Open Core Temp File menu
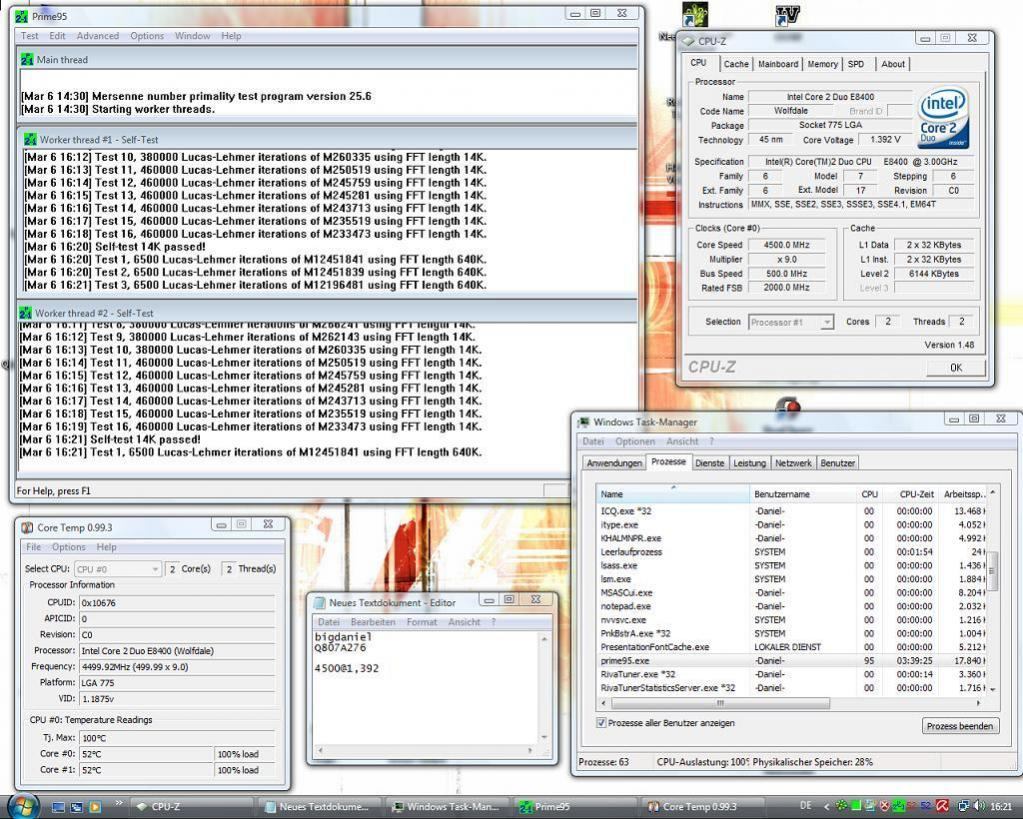 33,547
